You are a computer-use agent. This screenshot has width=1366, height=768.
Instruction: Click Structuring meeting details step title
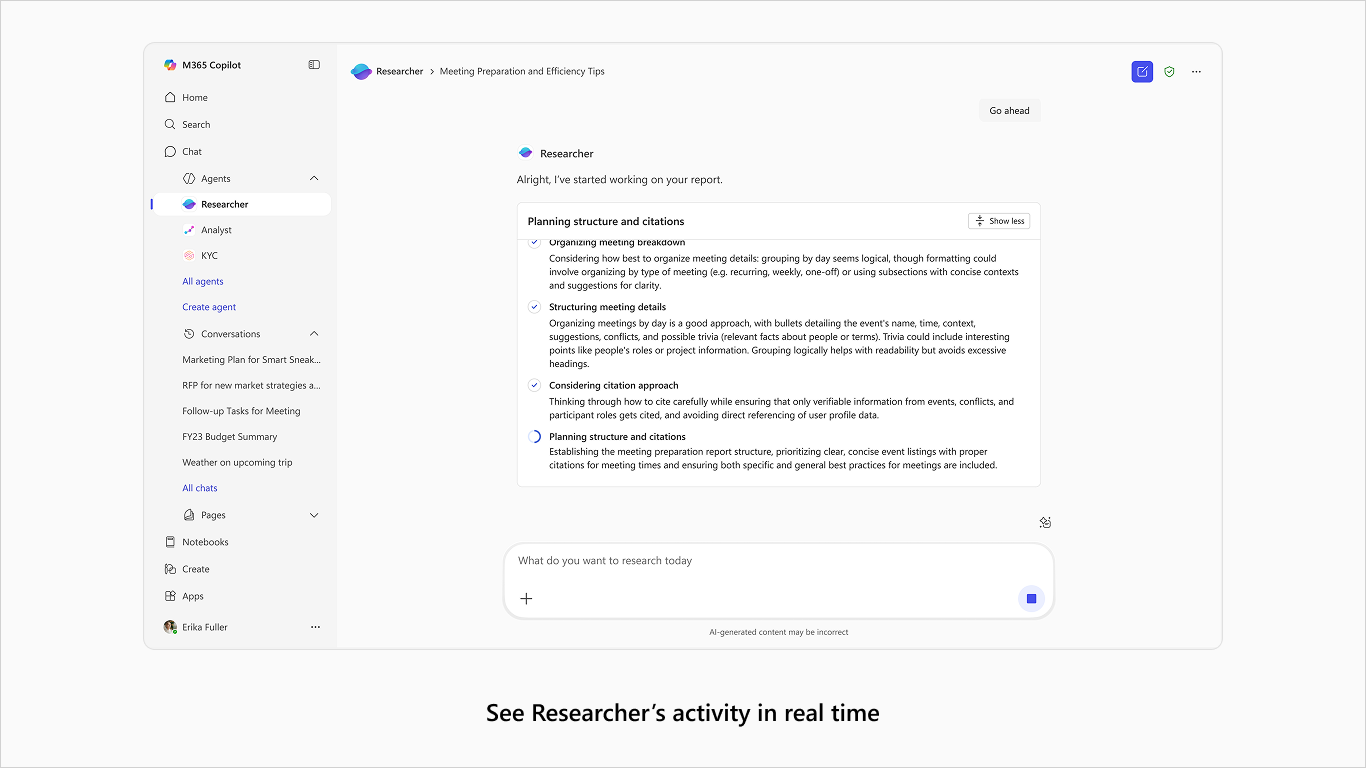click(607, 307)
